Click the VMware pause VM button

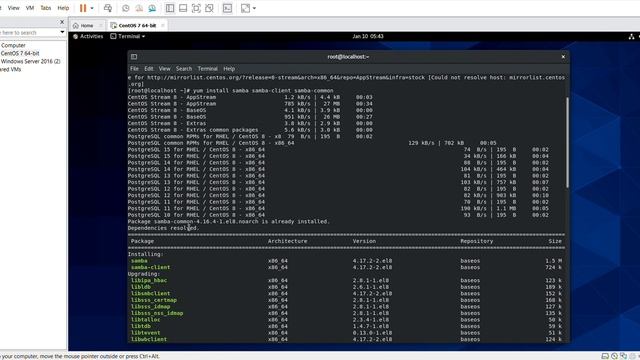tap(83, 8)
